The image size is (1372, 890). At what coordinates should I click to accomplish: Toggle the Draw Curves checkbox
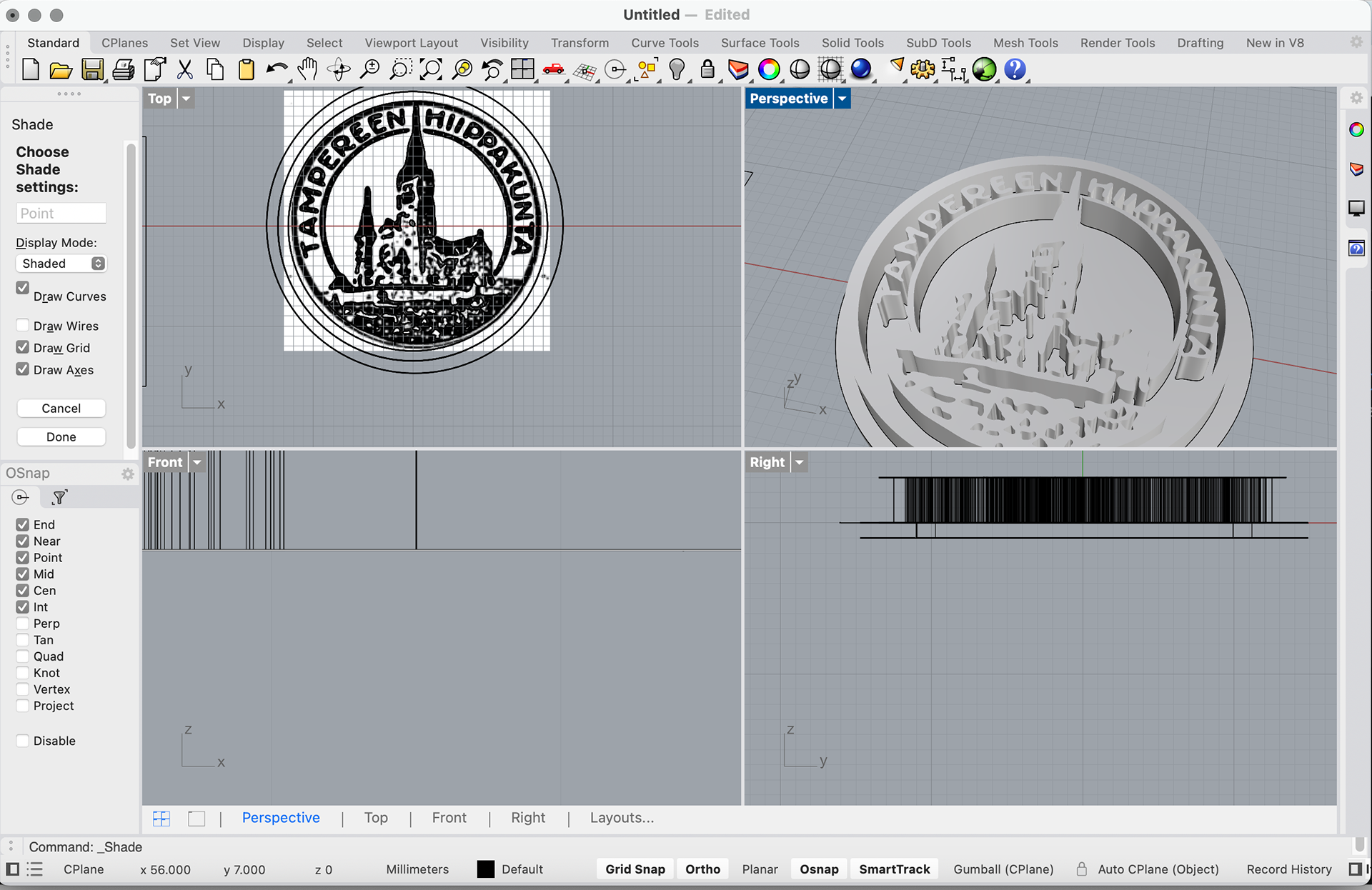coord(23,288)
